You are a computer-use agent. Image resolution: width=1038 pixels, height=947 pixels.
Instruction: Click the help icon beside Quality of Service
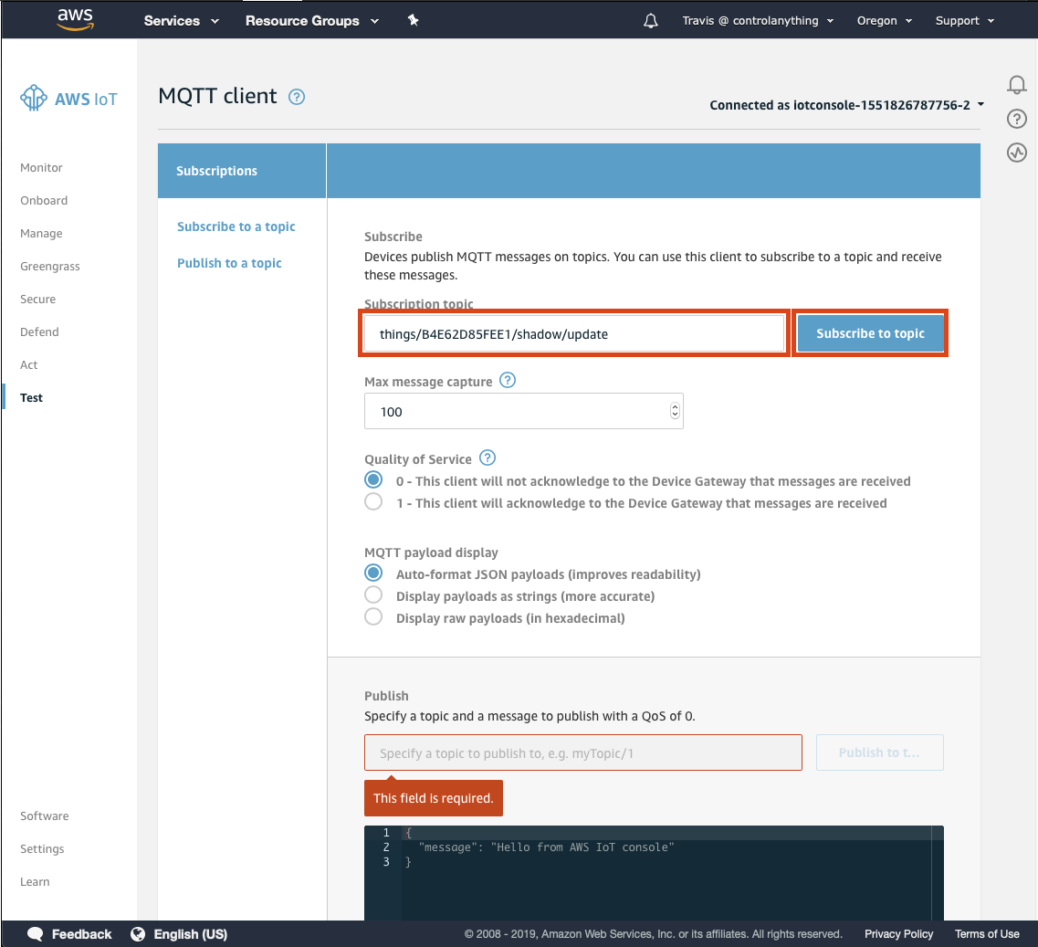(x=487, y=458)
